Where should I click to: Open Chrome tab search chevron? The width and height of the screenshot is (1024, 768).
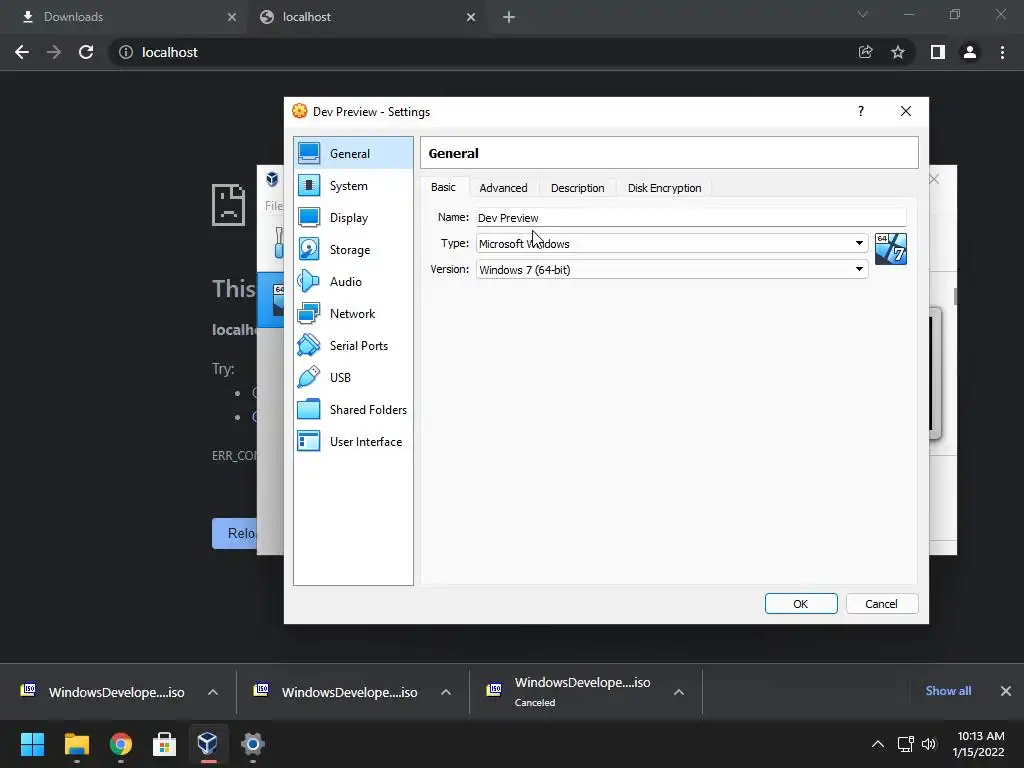(x=863, y=14)
